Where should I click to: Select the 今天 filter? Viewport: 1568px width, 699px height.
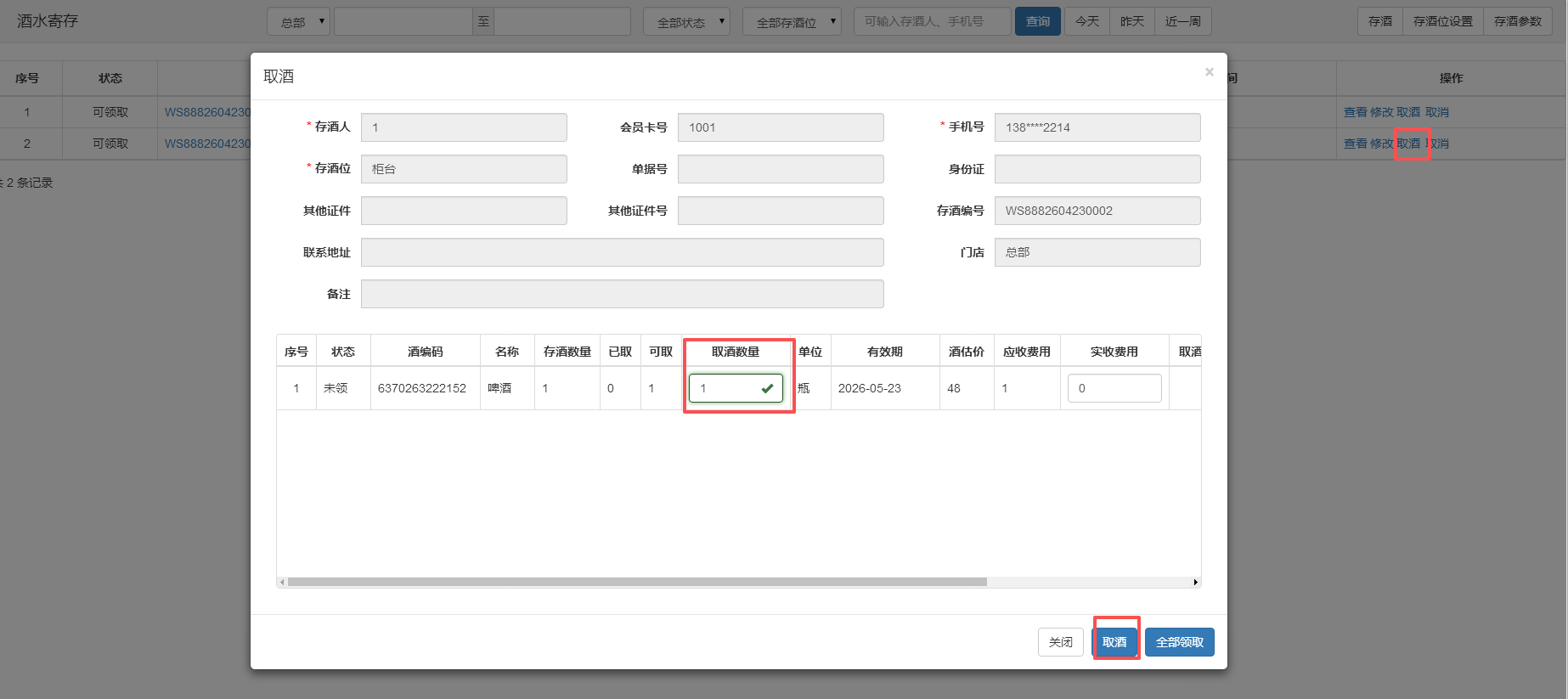coord(1087,21)
